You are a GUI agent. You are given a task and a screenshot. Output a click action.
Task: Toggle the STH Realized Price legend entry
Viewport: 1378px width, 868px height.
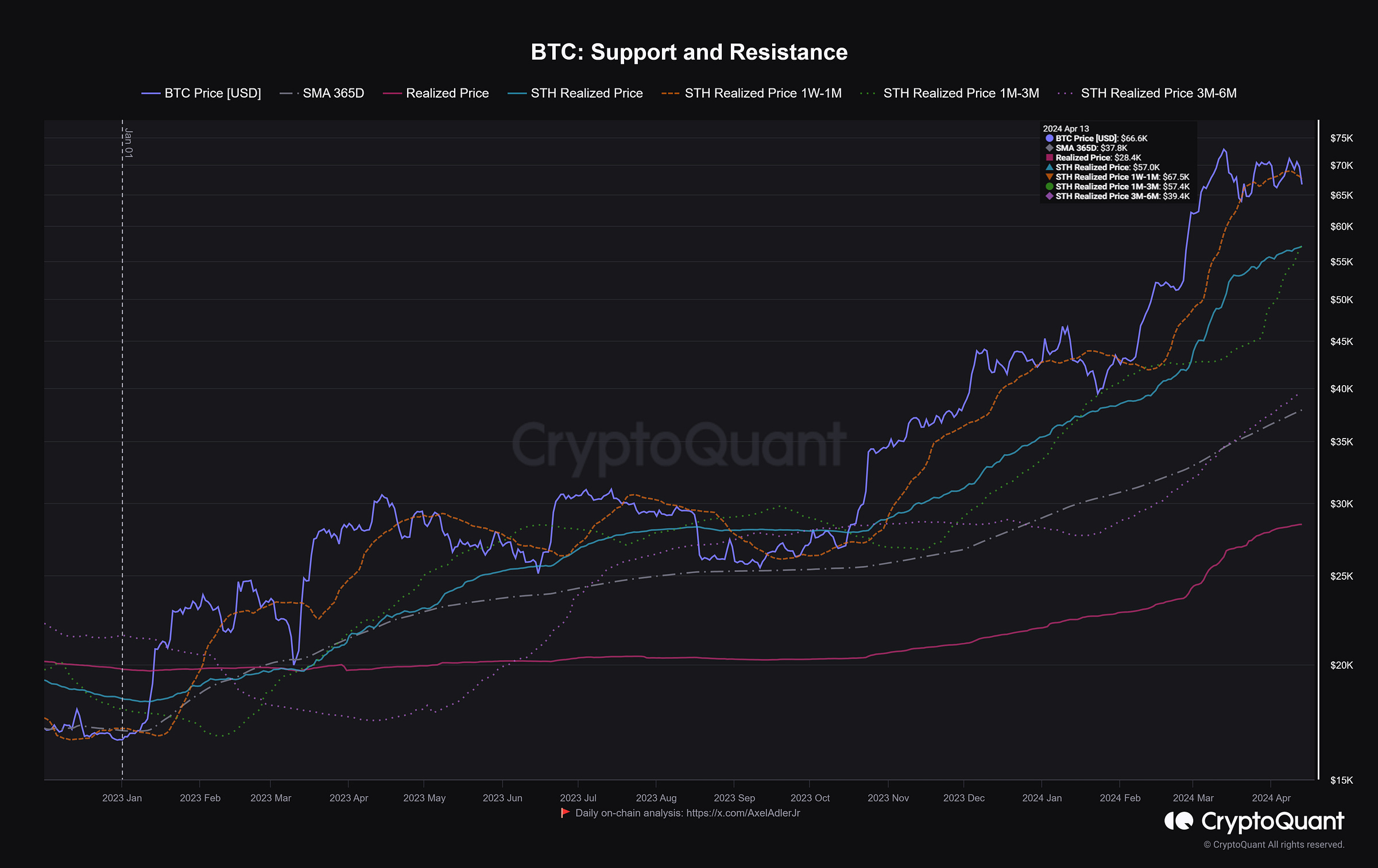(x=575, y=93)
